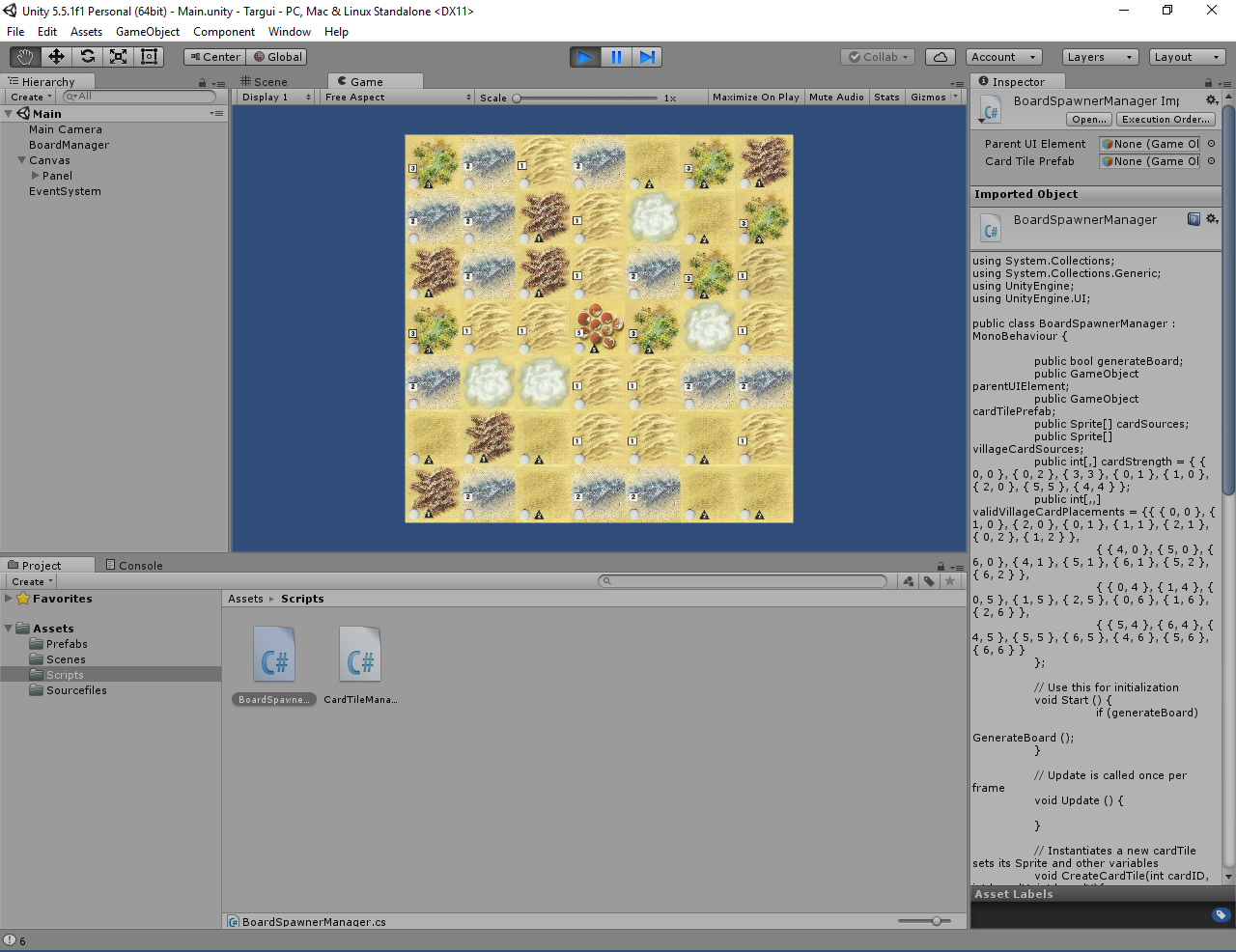
Task: Pause the game playback
Action: (616, 57)
